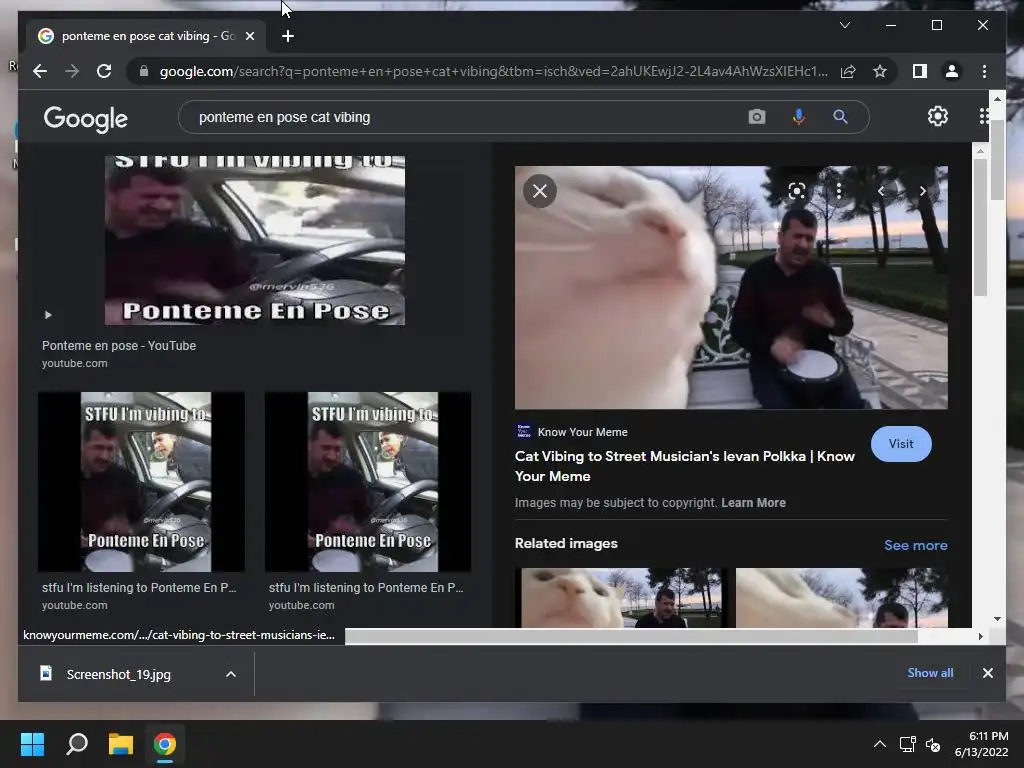This screenshot has height=768, width=1024.
Task: Show hidden system tray icons
Action: point(880,744)
